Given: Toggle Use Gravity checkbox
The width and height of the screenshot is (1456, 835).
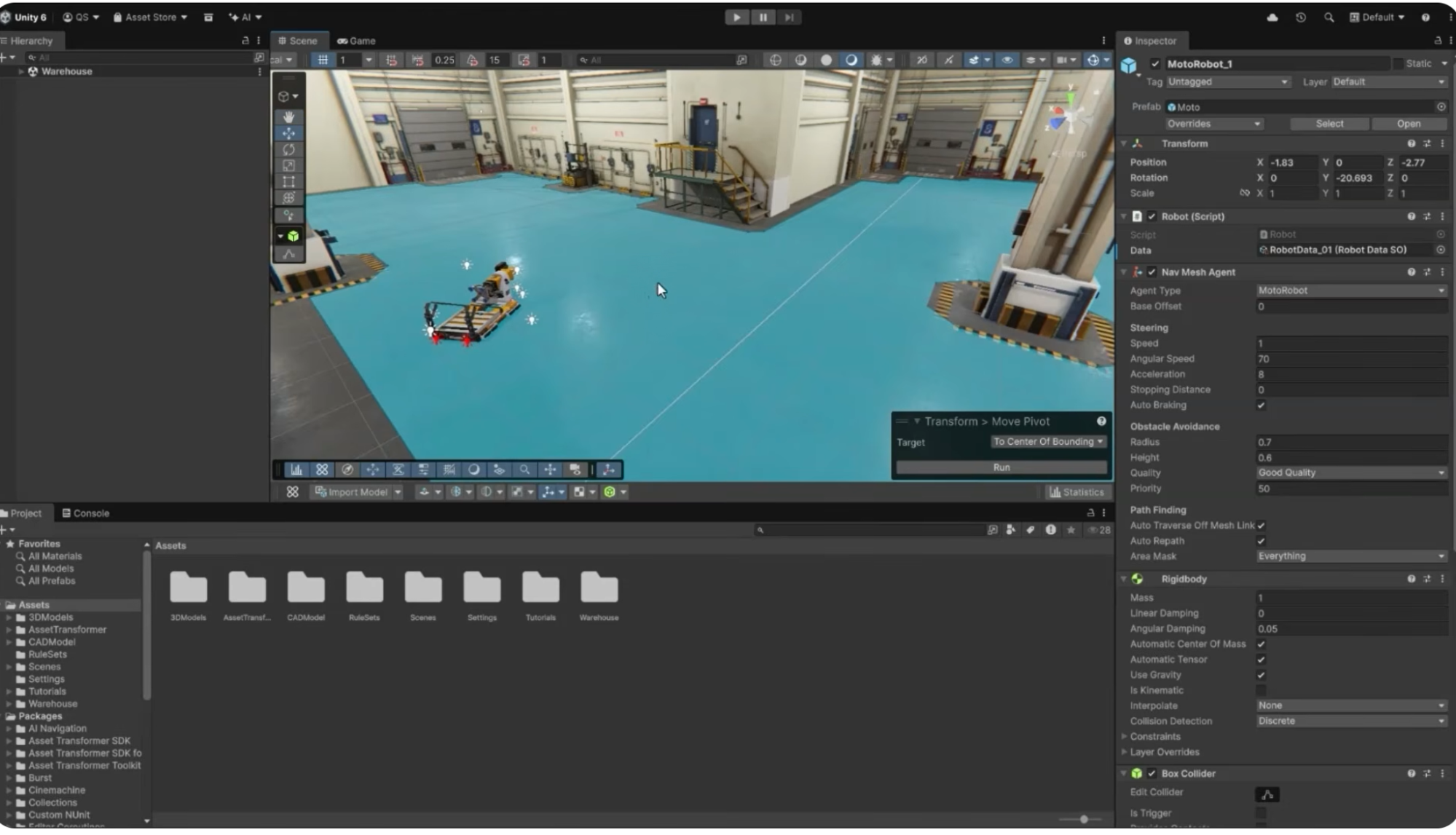Looking at the screenshot, I should (1261, 675).
